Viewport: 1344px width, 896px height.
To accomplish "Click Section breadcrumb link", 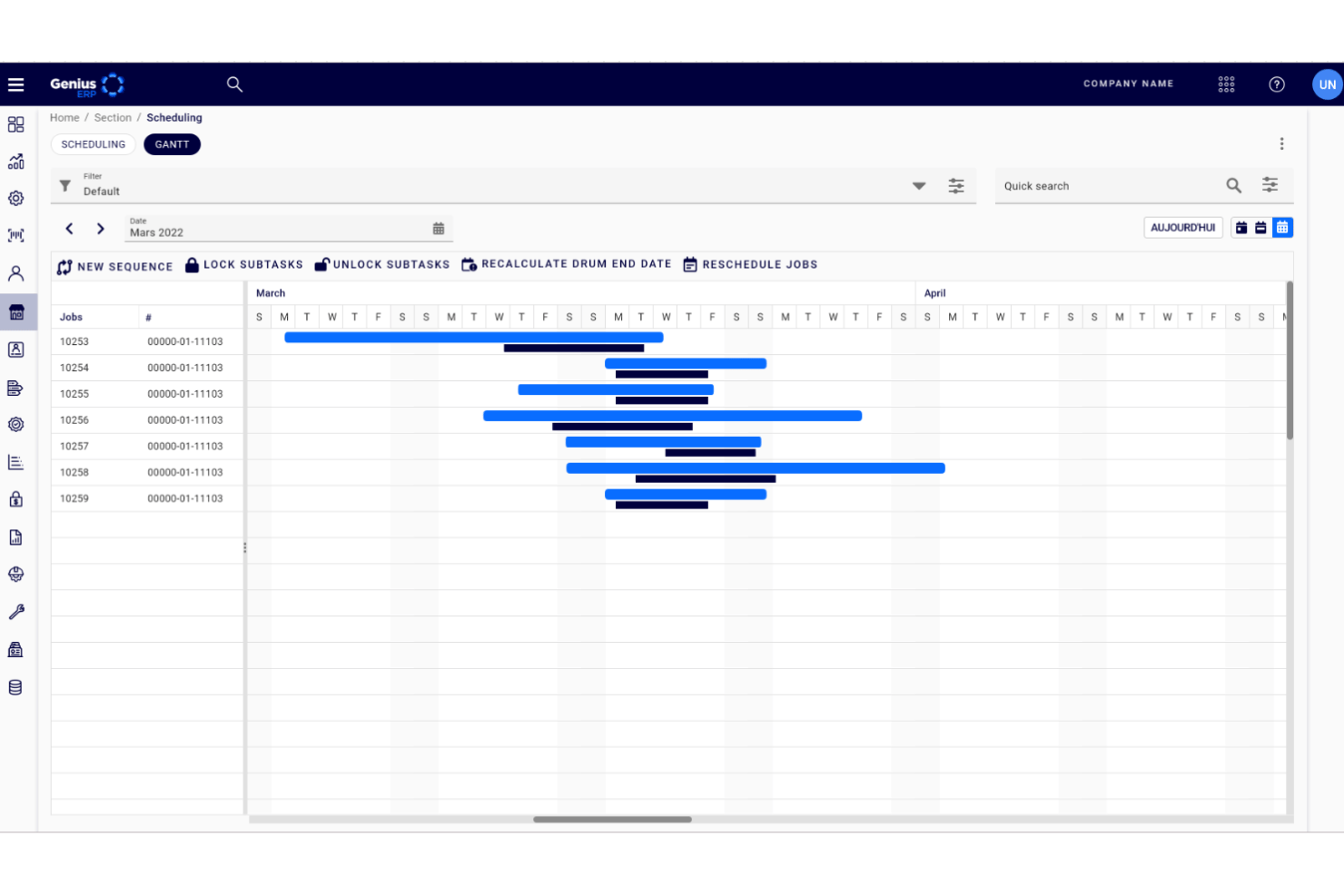I will tap(113, 118).
